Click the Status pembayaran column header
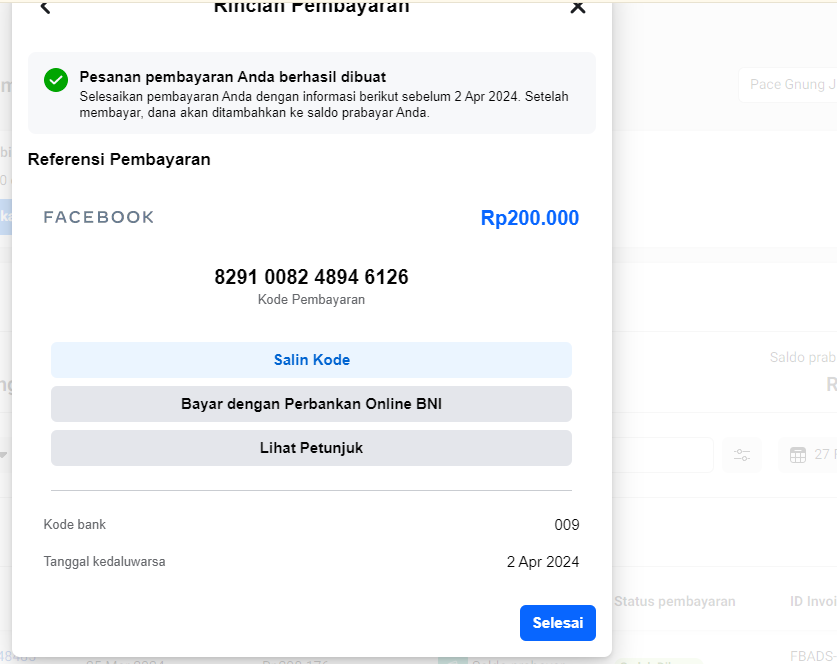Screen dimensions: 837x664 [x=675, y=601]
